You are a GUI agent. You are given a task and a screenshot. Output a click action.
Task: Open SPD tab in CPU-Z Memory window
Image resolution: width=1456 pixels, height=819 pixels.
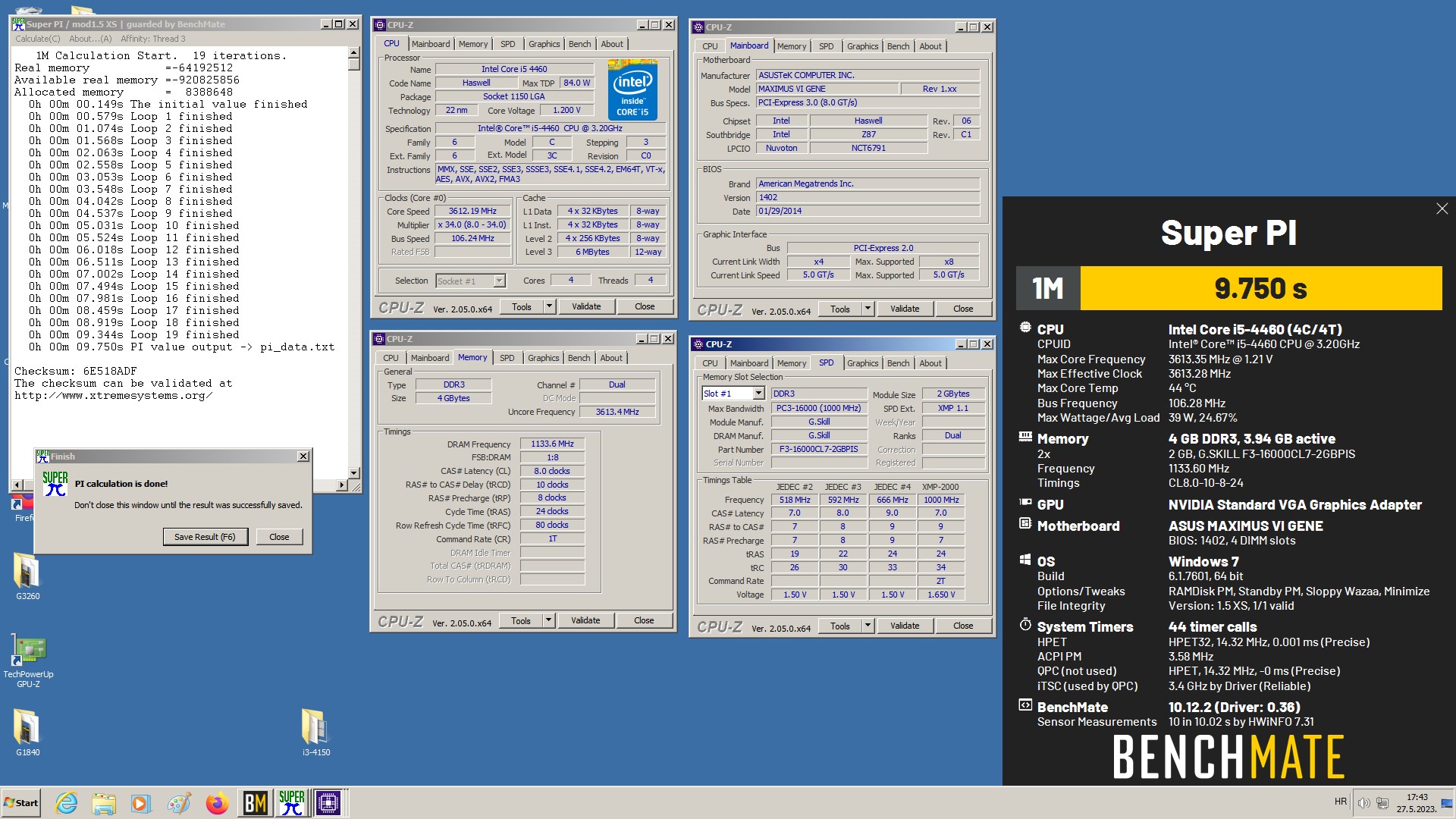click(x=507, y=358)
